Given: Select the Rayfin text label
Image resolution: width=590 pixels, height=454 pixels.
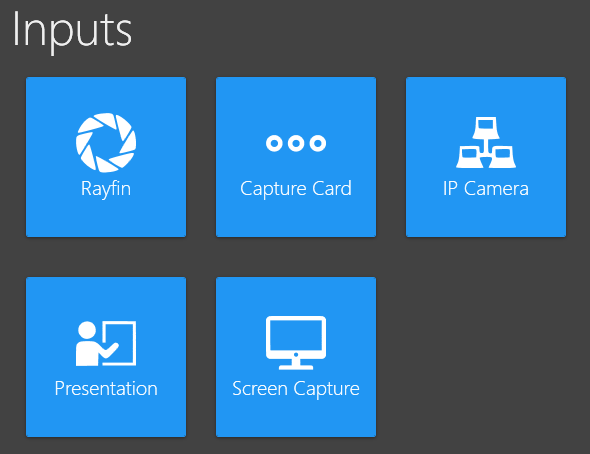Looking at the screenshot, I should (x=106, y=188).
